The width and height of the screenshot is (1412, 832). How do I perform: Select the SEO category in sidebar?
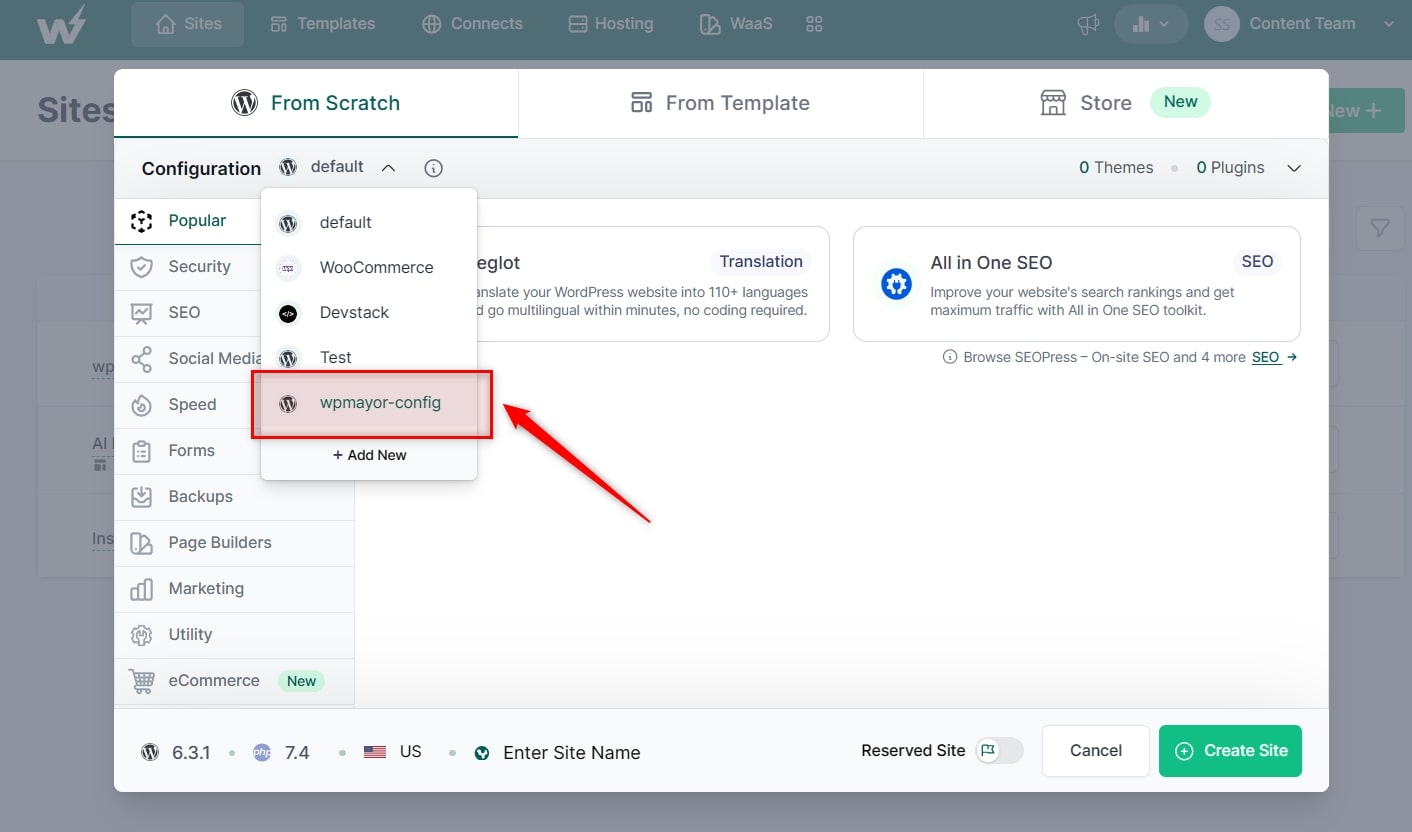188,312
